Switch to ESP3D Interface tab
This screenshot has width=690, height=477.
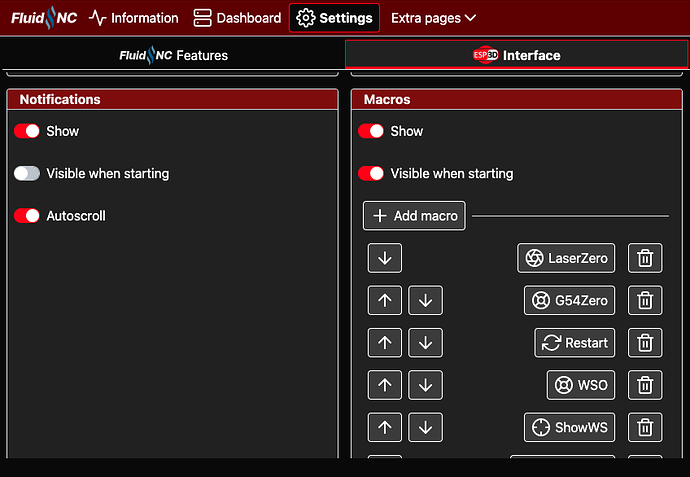[516, 55]
